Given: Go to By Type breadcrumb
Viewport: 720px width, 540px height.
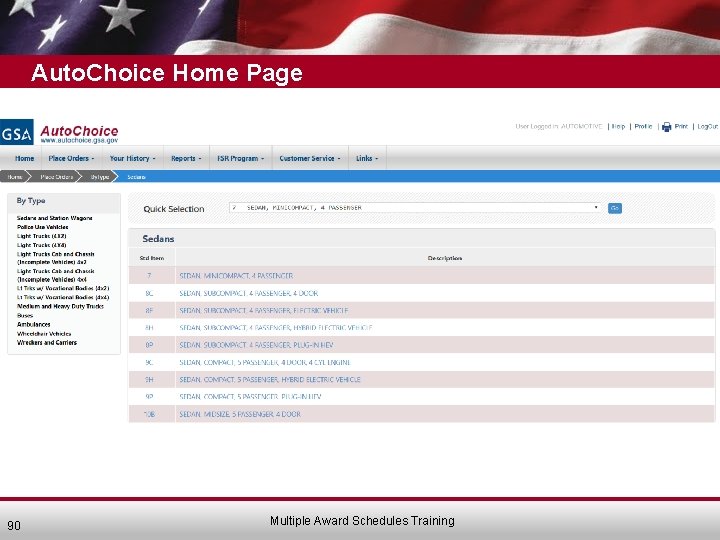Looking at the screenshot, I should [100, 177].
